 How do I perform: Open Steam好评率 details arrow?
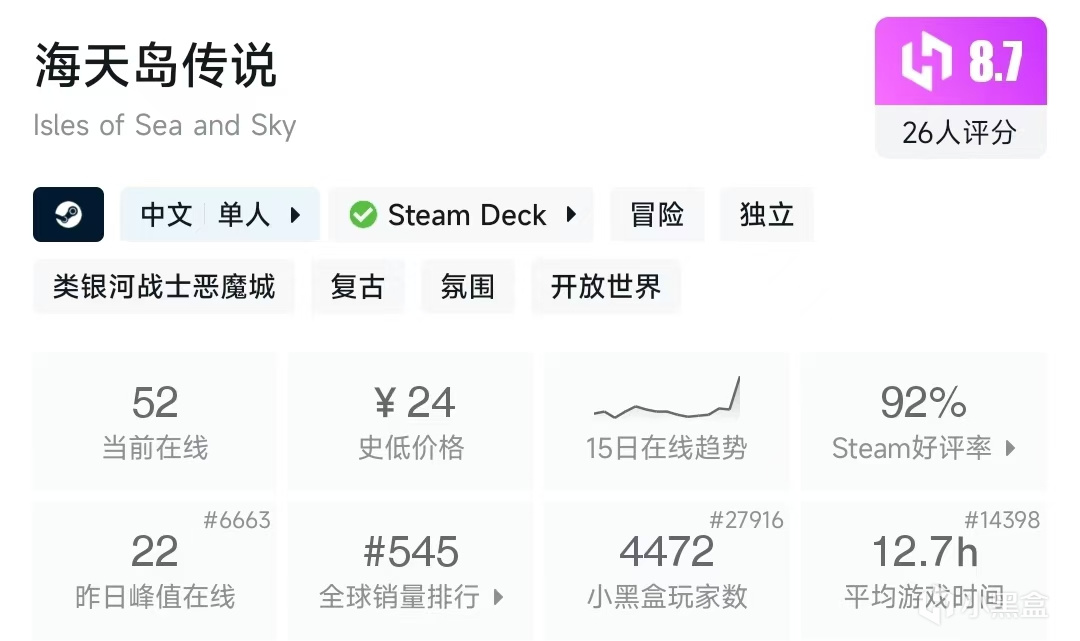1010,449
